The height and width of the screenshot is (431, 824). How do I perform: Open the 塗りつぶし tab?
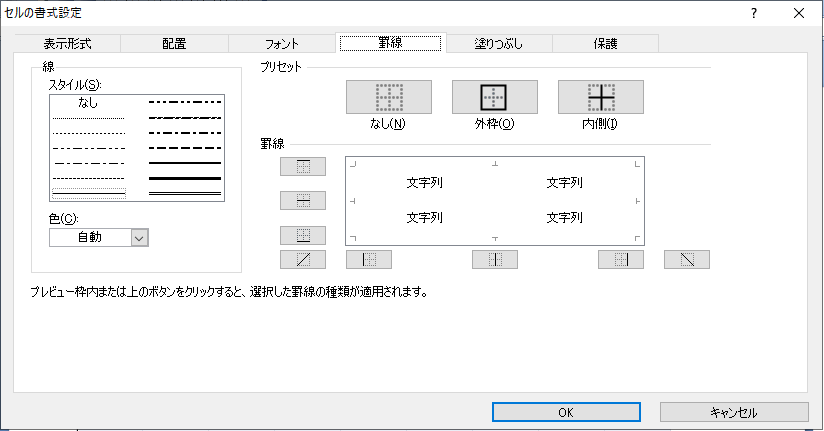pos(498,43)
